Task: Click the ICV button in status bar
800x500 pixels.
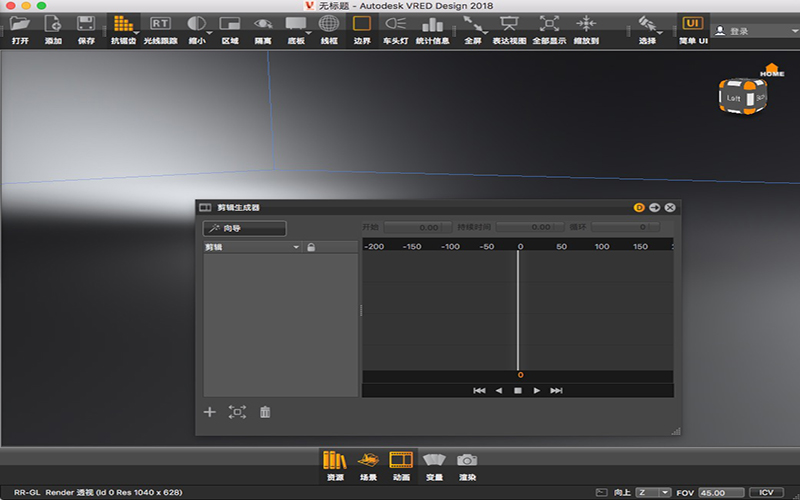Action: (x=766, y=492)
